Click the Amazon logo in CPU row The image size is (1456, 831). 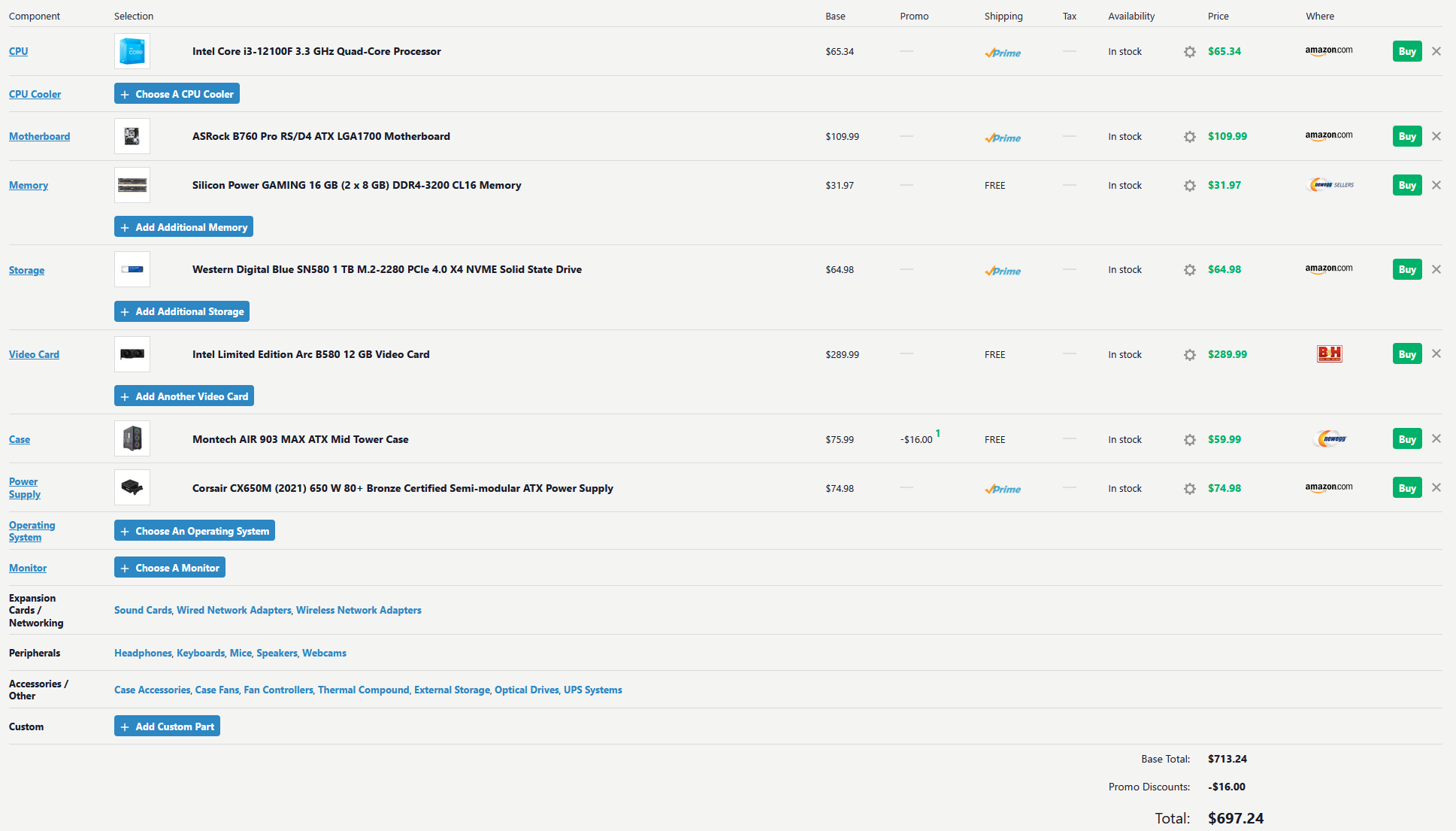1328,51
